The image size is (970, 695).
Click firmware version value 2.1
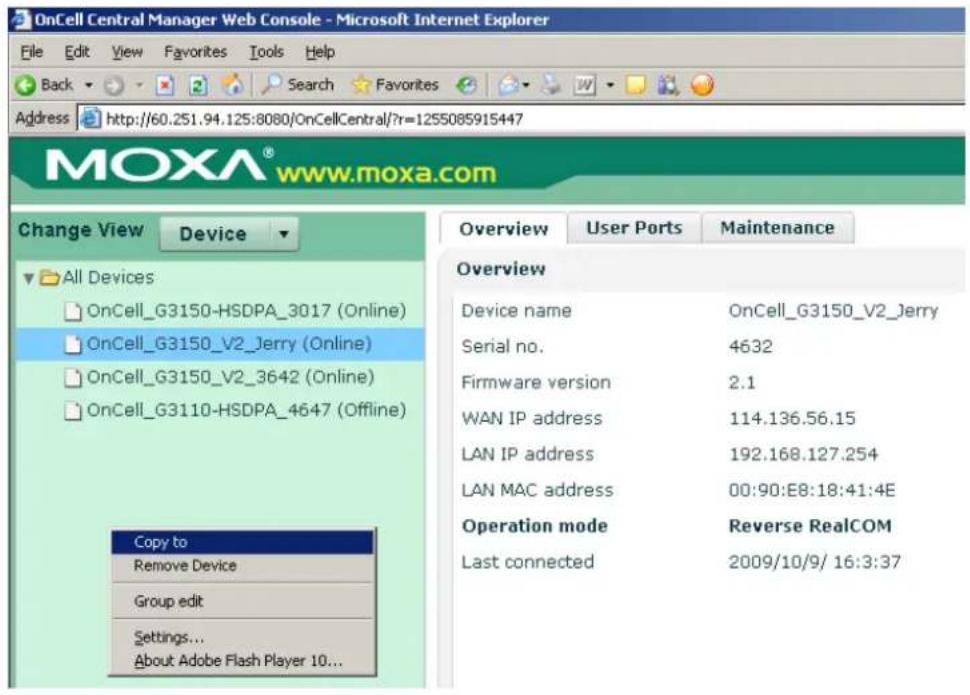click(x=742, y=382)
